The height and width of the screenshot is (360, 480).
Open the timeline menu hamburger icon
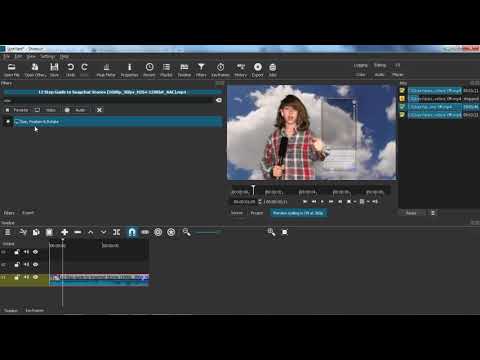click(8, 232)
